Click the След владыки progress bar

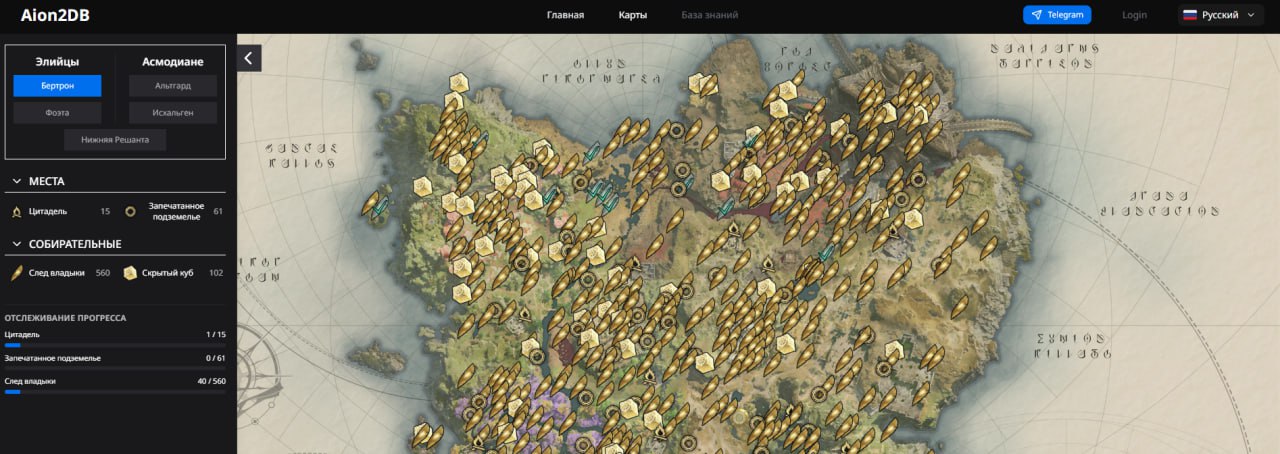pyautogui.click(x=115, y=392)
